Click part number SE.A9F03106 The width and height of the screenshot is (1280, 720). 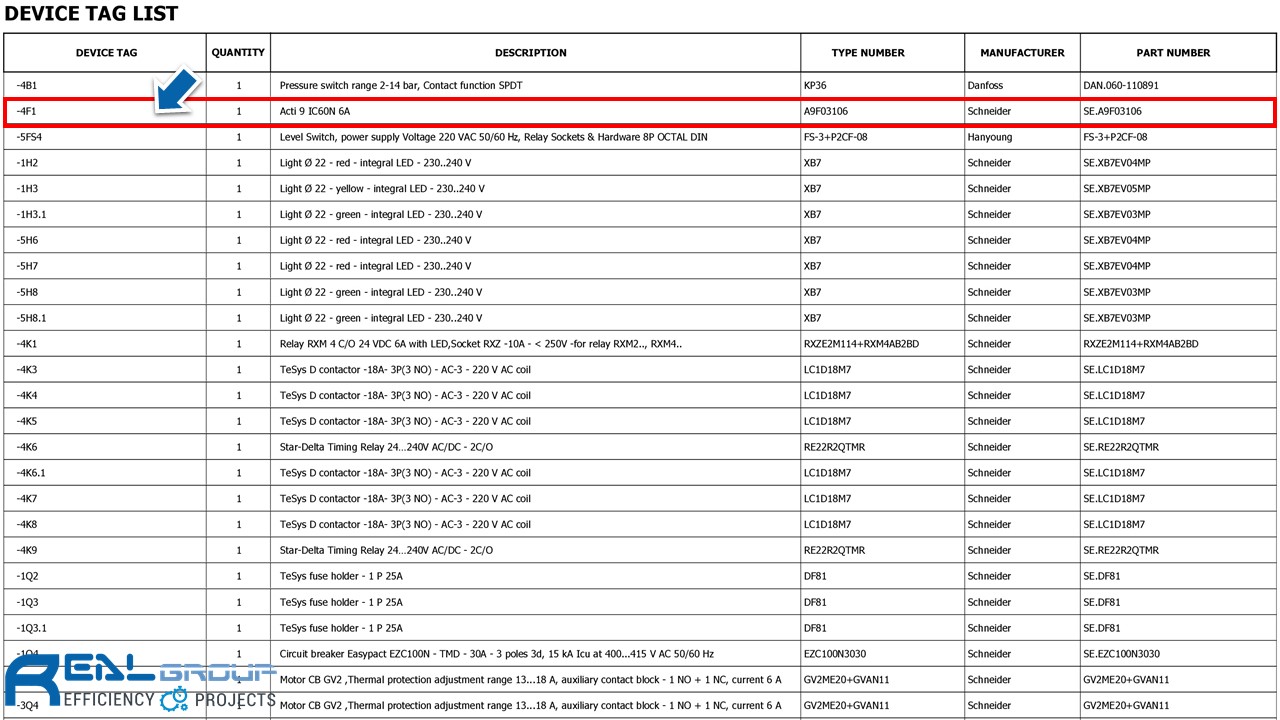pyautogui.click(x=1112, y=112)
